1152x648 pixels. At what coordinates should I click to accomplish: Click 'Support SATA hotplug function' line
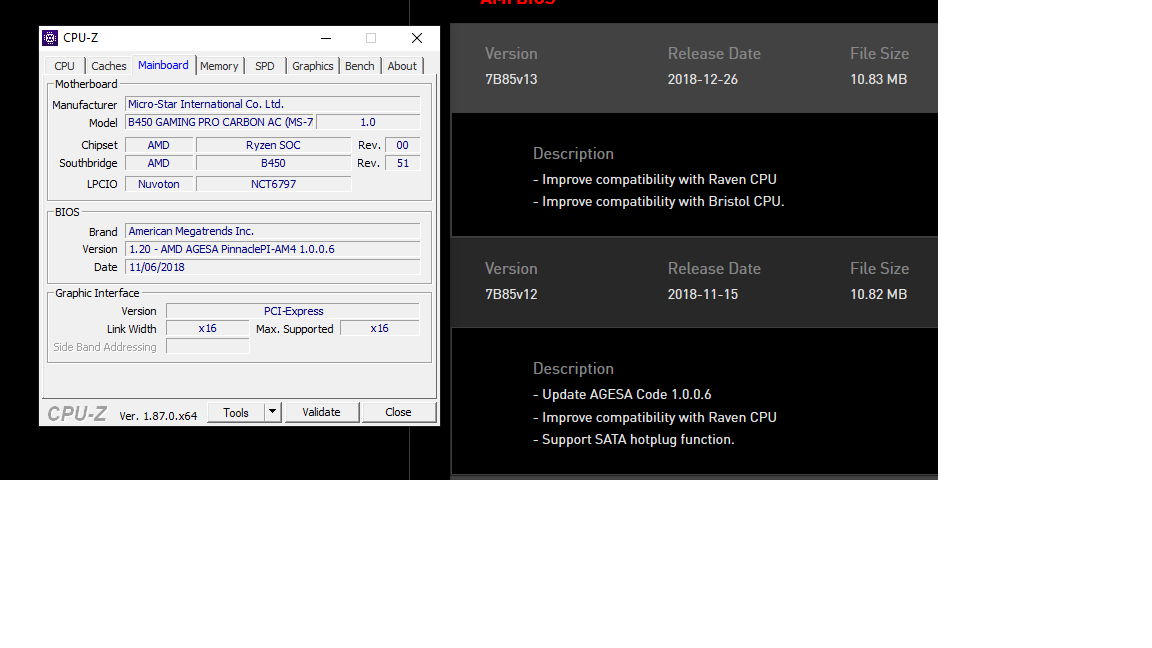[x=633, y=439]
